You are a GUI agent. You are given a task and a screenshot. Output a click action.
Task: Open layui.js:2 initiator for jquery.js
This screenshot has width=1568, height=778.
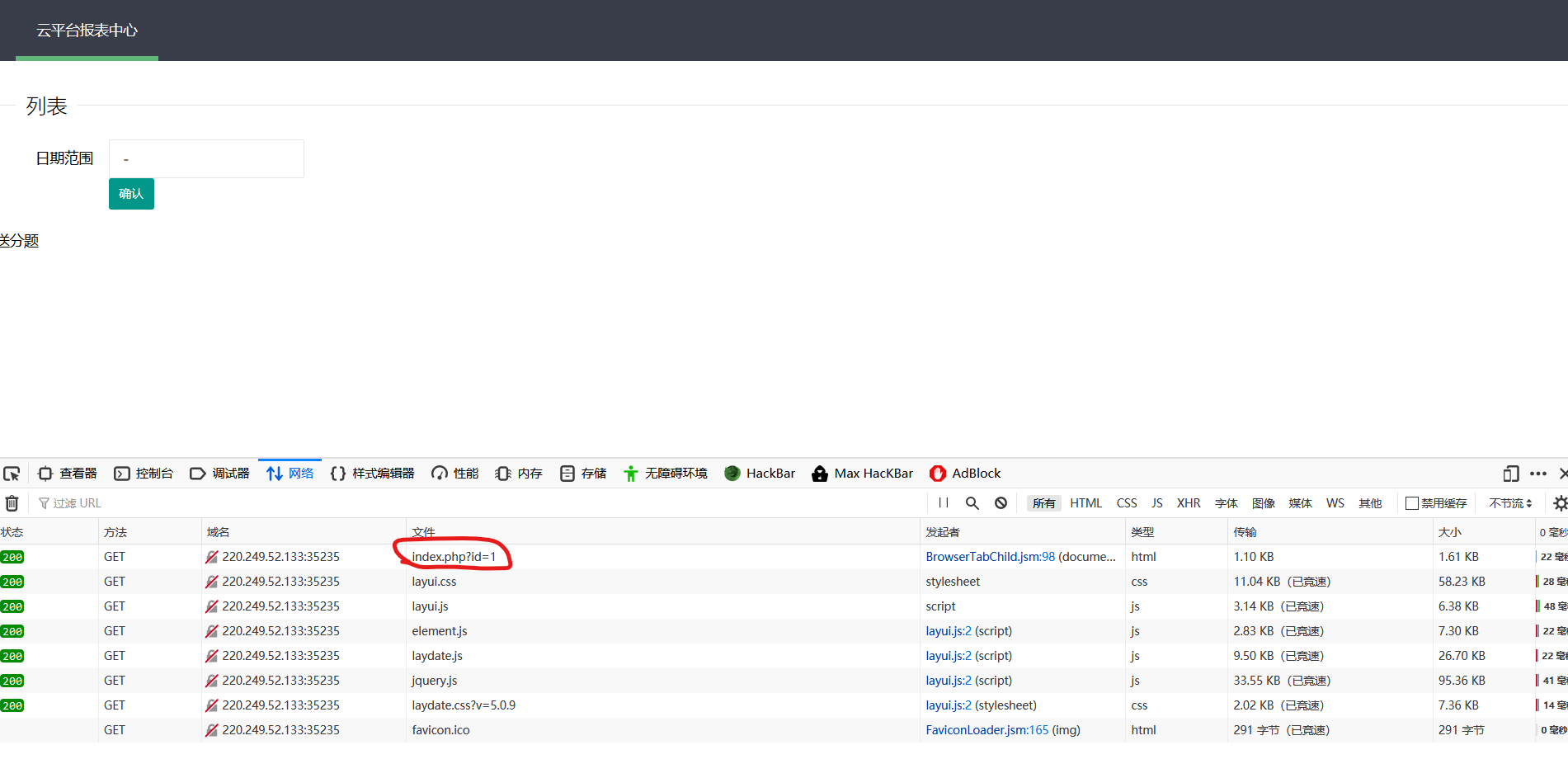(x=949, y=681)
